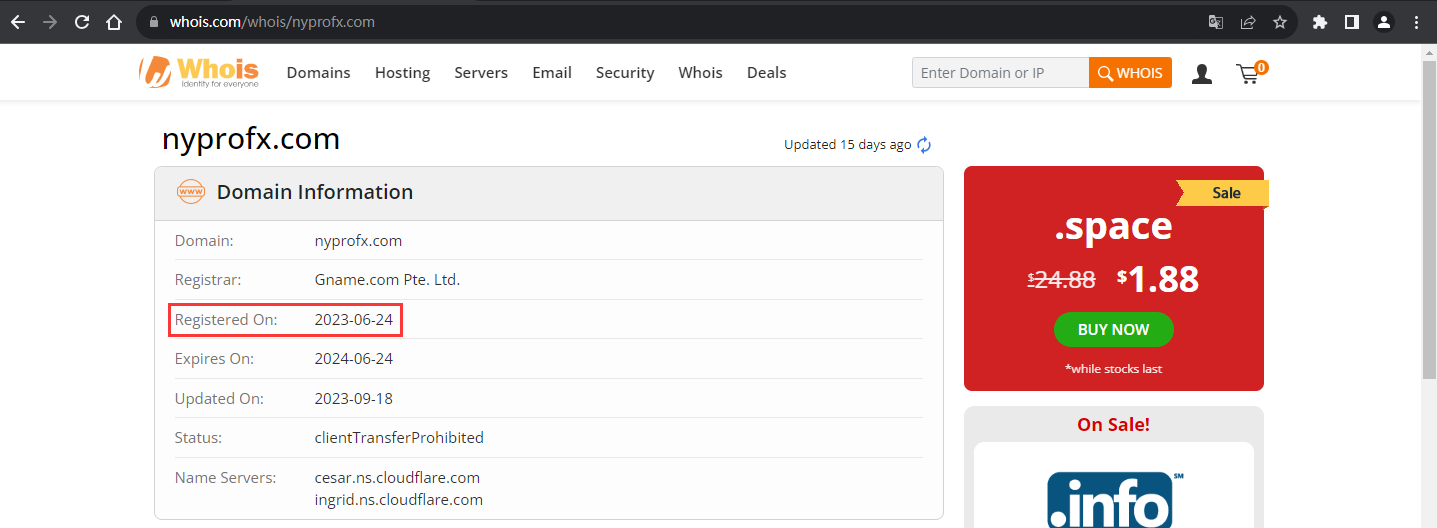Open Chrome three-dot menu
The height and width of the screenshot is (528, 1437).
point(1416,22)
